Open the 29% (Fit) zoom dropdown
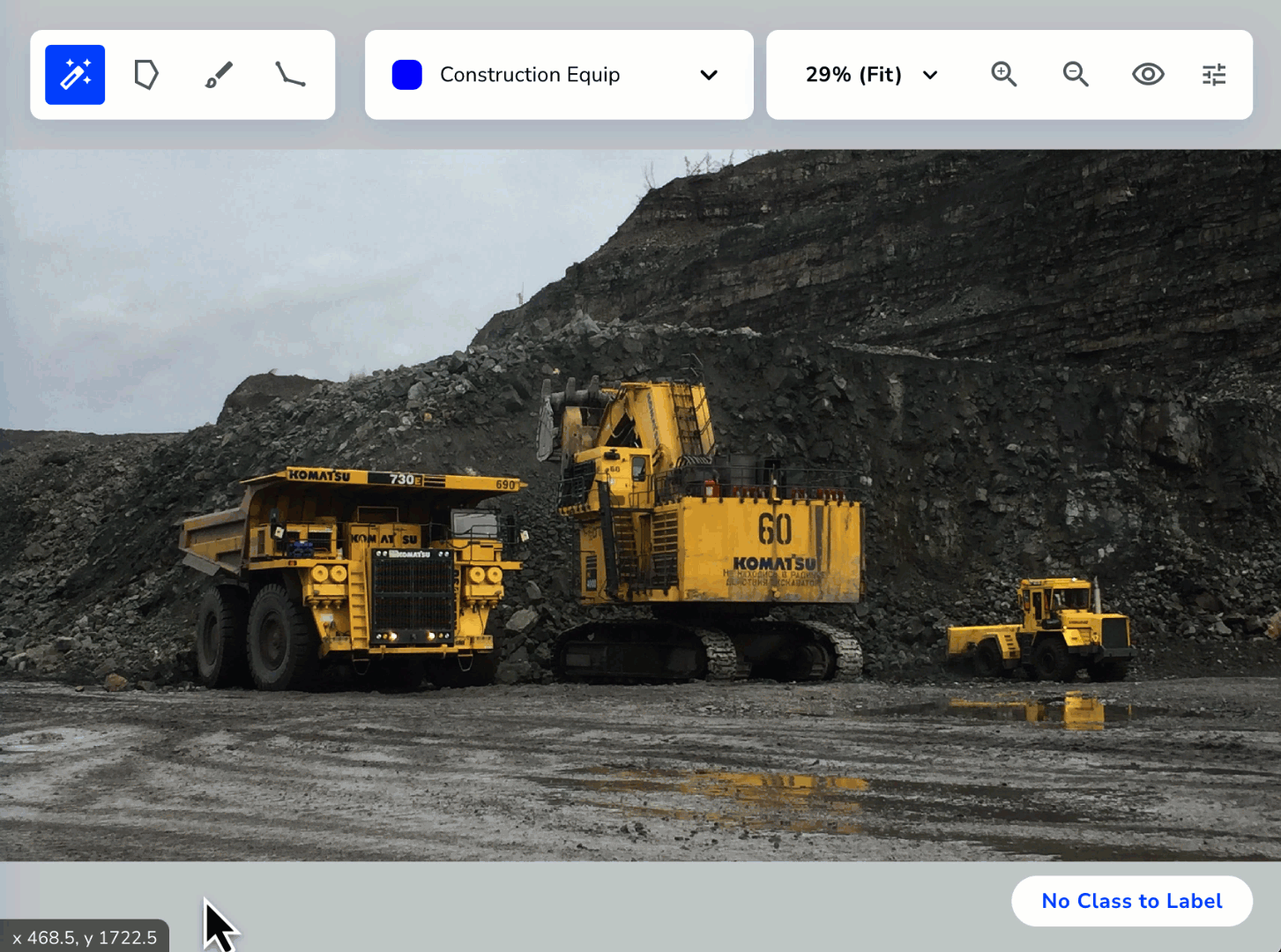 click(x=871, y=75)
